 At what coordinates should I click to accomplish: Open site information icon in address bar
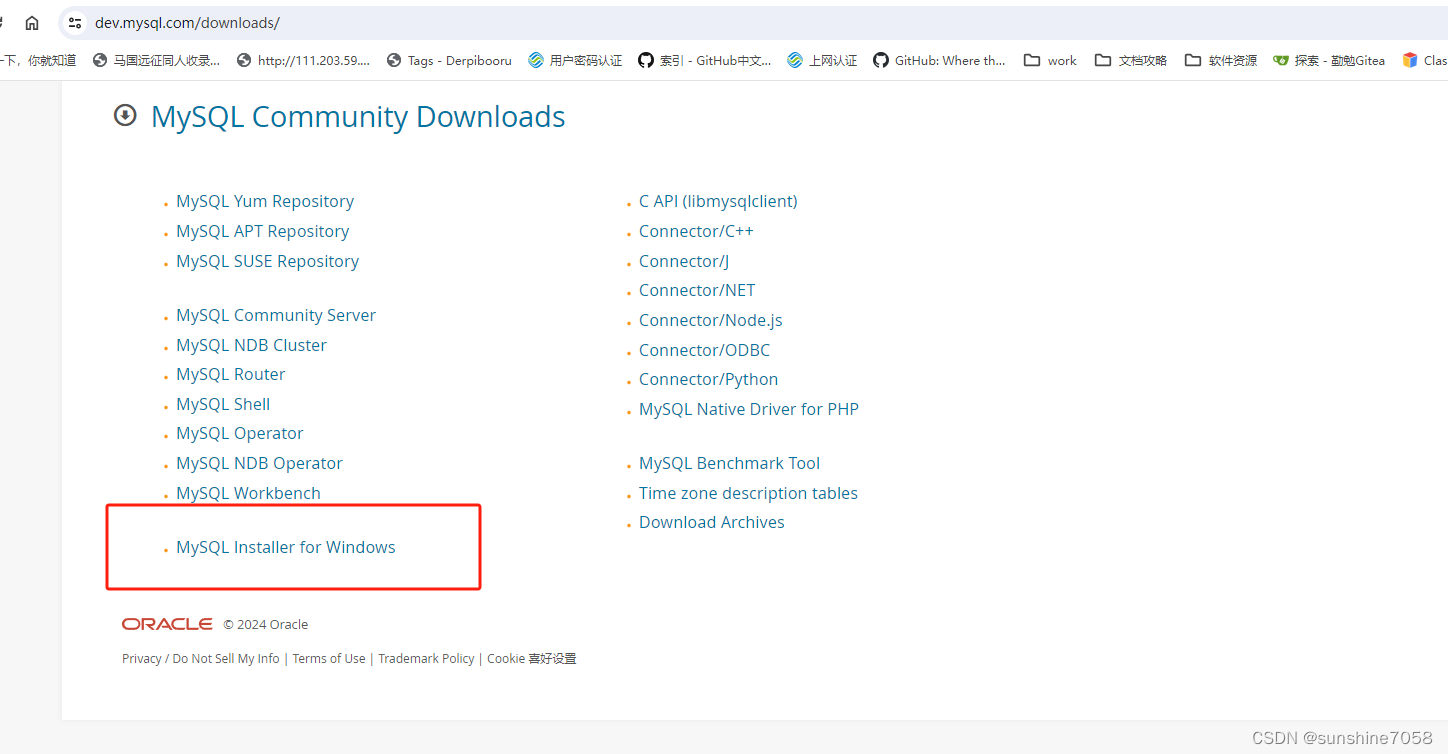pos(75,23)
